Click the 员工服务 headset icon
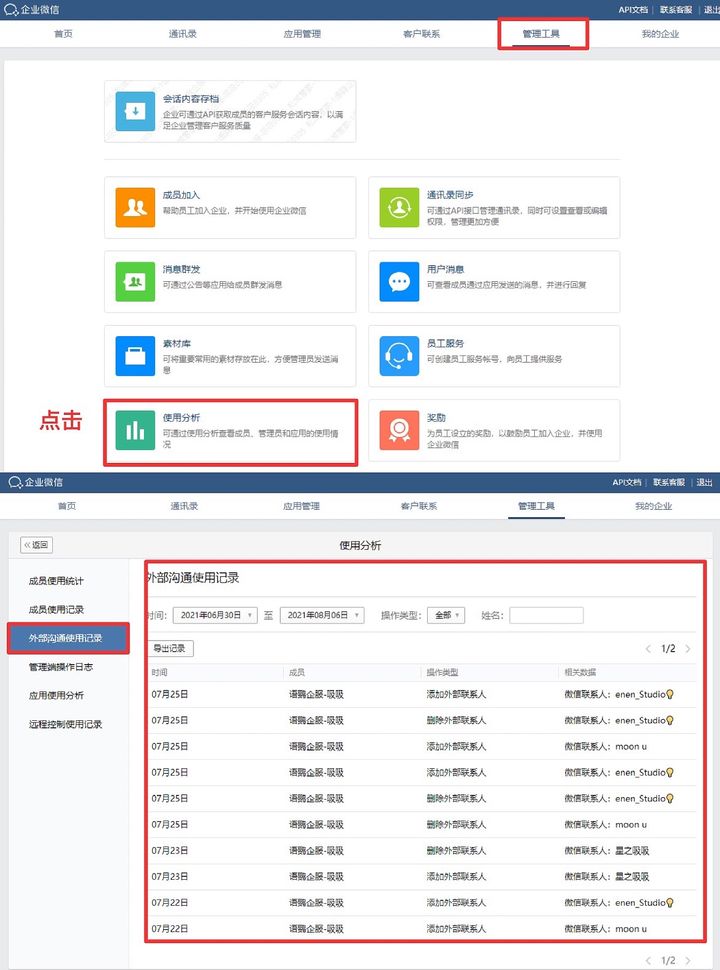 399,355
